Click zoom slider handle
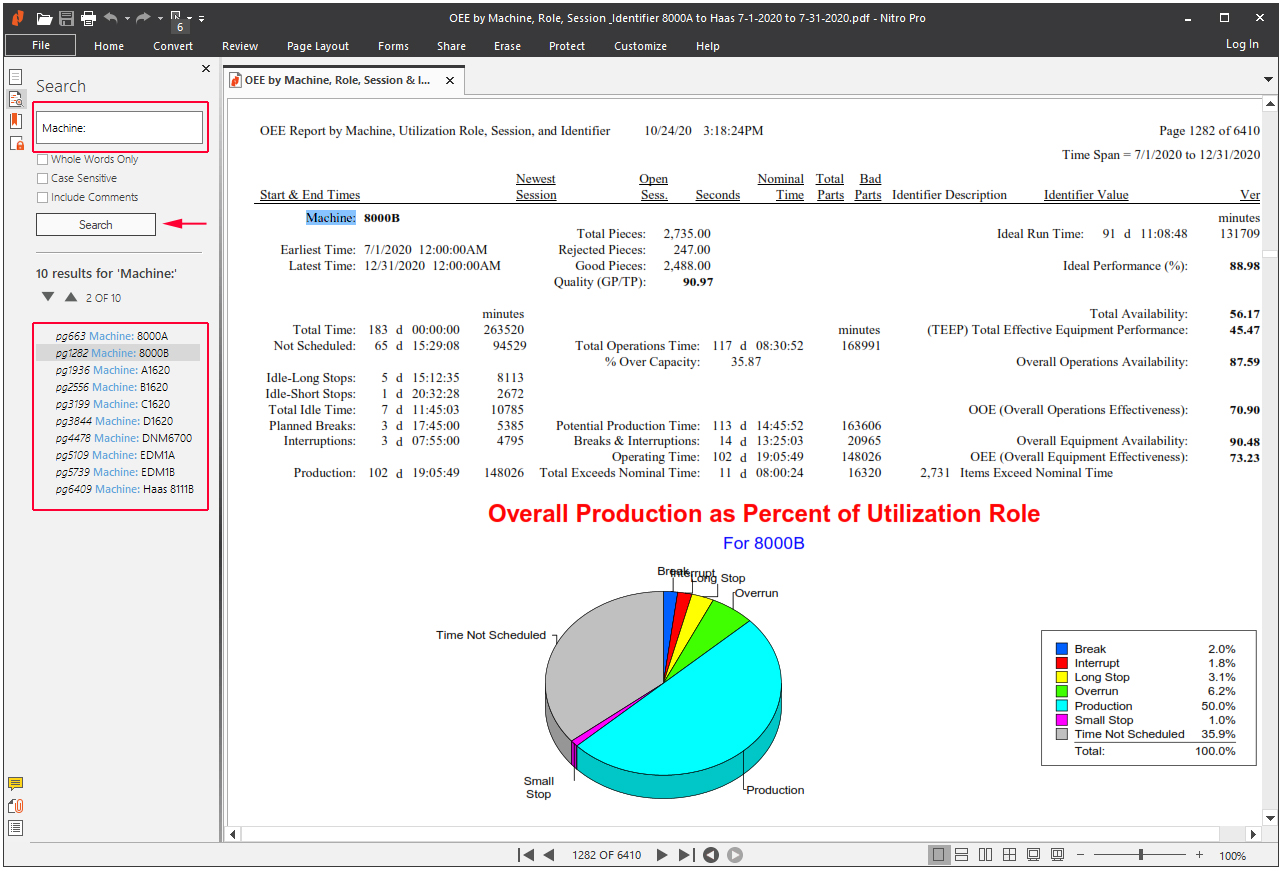 (x=1141, y=855)
